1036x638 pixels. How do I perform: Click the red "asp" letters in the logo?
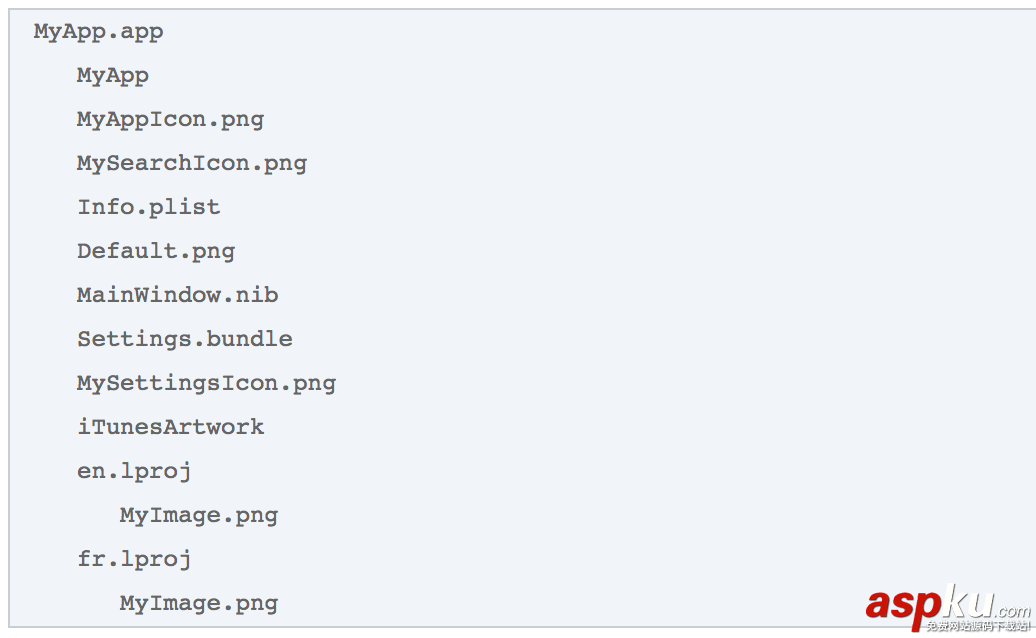(x=904, y=605)
